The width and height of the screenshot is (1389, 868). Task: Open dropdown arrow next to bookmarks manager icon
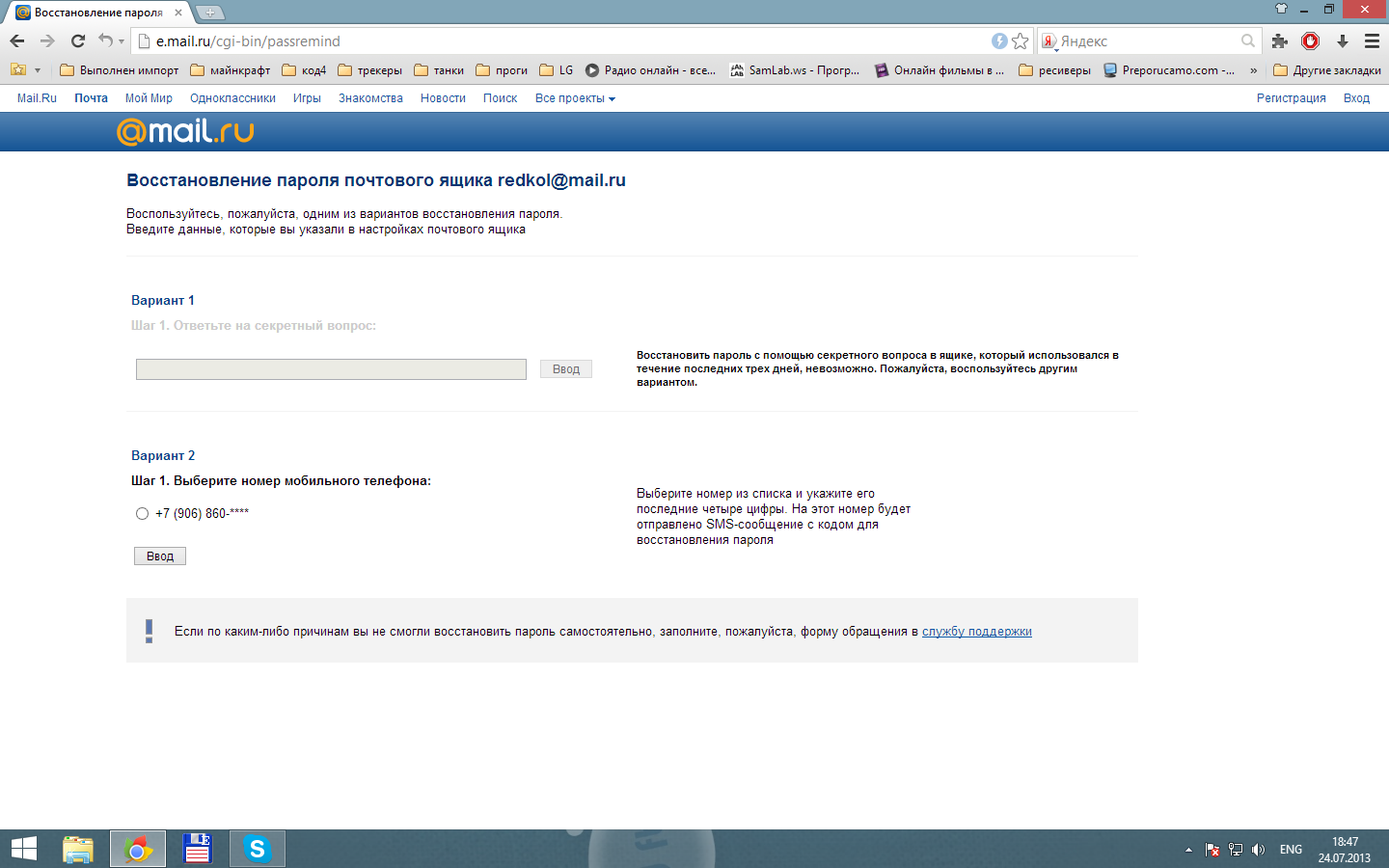tap(38, 70)
